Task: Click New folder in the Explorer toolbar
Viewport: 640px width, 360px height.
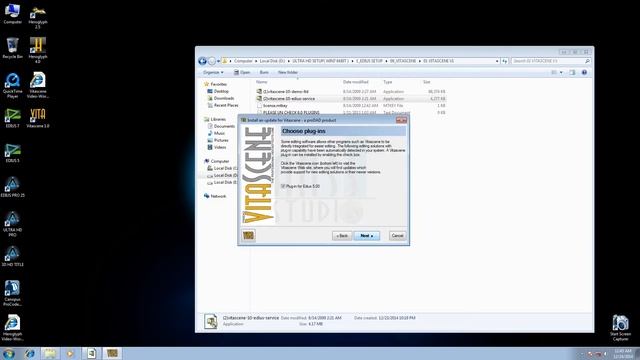Action: 288,72
